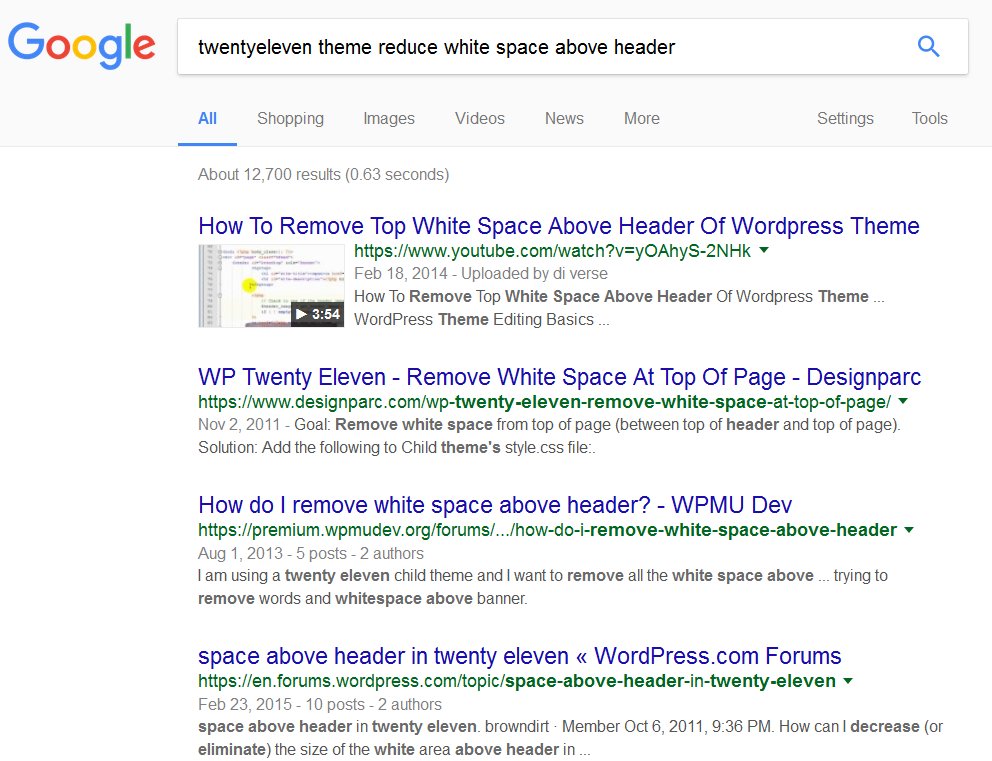The height and width of the screenshot is (761, 992).
Task: Select the Shopping search tab
Action: pyautogui.click(x=290, y=118)
